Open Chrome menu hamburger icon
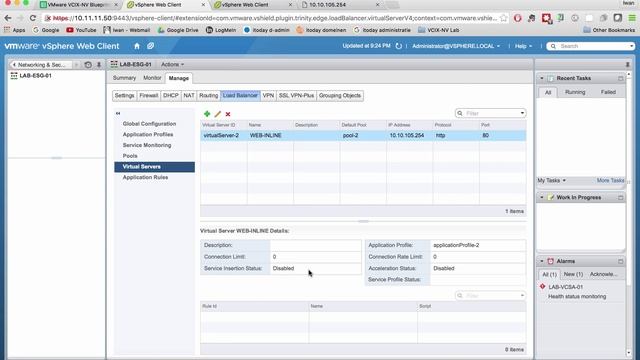The image size is (640, 360). [x=632, y=18]
